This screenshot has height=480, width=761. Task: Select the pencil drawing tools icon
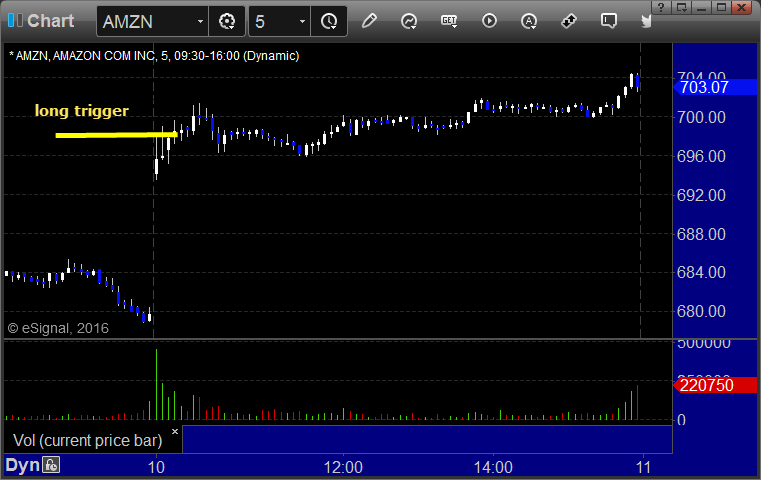click(x=369, y=21)
